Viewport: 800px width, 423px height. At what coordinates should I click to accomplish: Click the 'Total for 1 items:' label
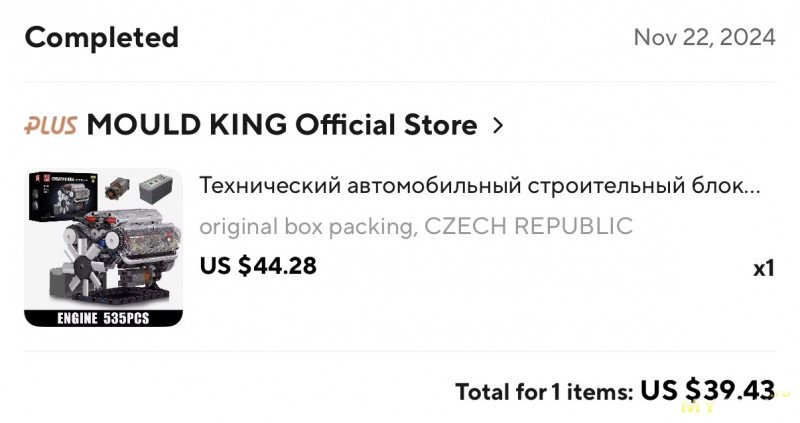click(543, 391)
